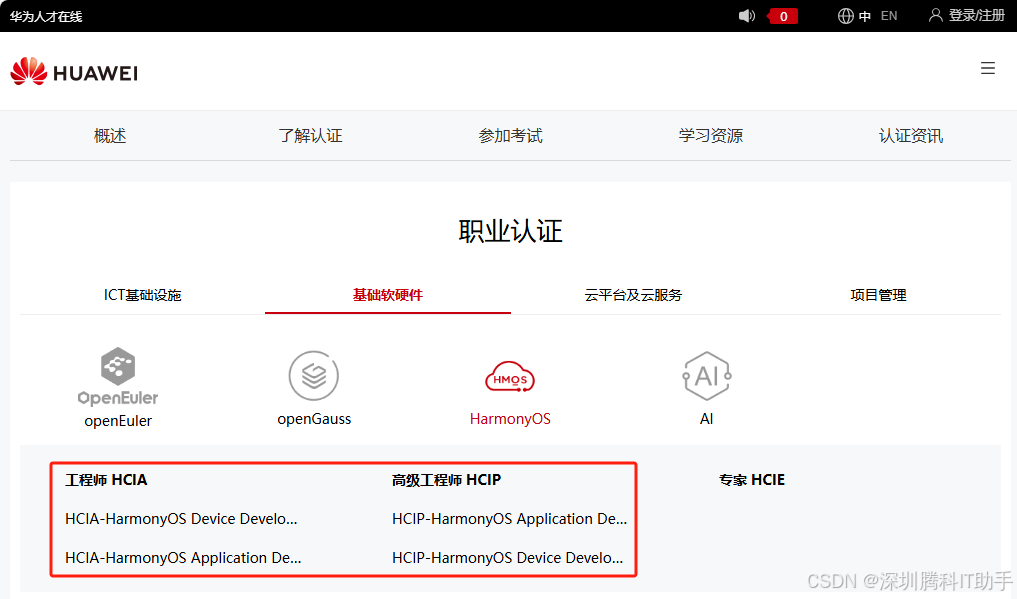Click the red HarmonyOS label text
Screen dimensions: 1017x599
[510, 419]
